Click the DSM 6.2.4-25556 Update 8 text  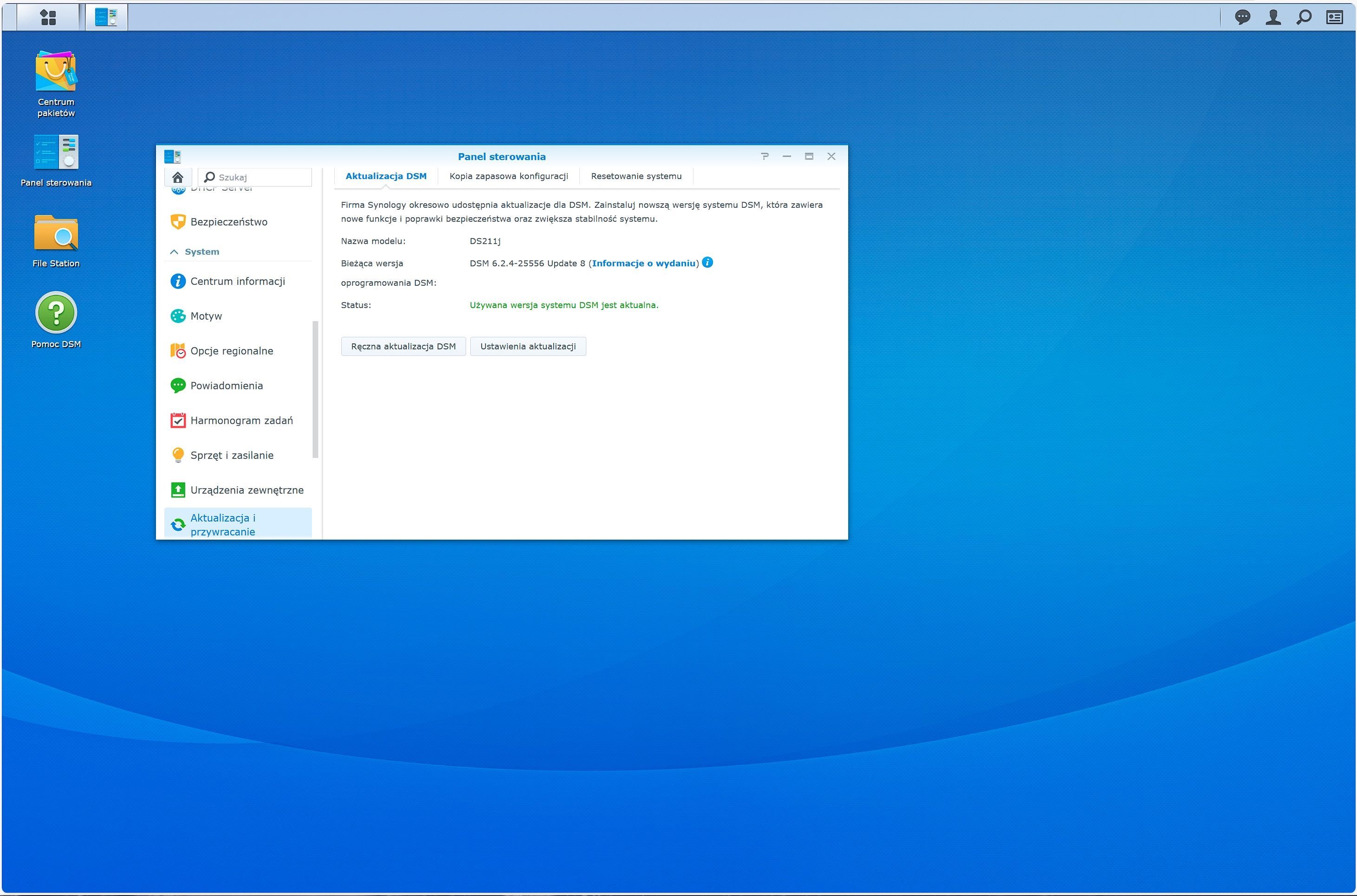(x=527, y=264)
